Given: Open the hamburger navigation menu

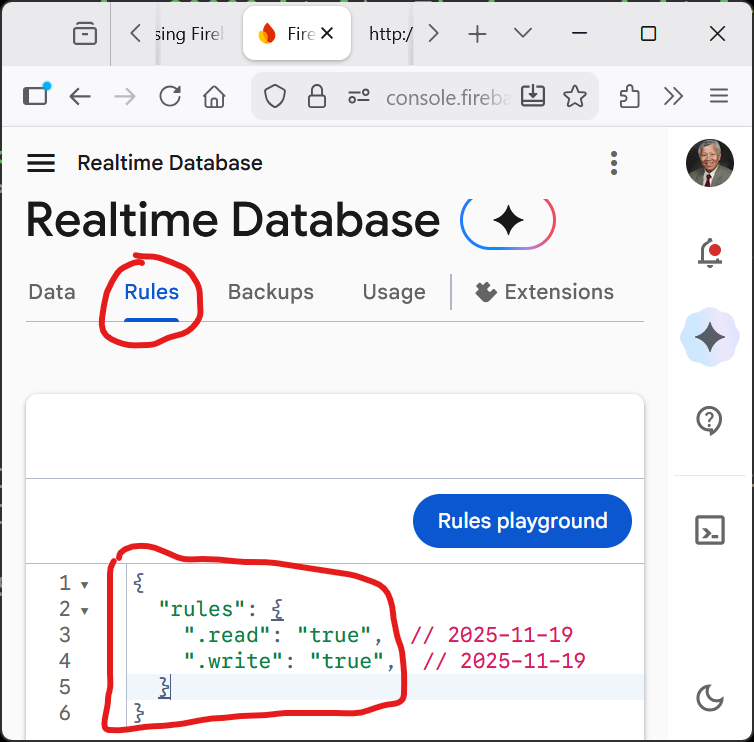Looking at the screenshot, I should [x=41, y=163].
